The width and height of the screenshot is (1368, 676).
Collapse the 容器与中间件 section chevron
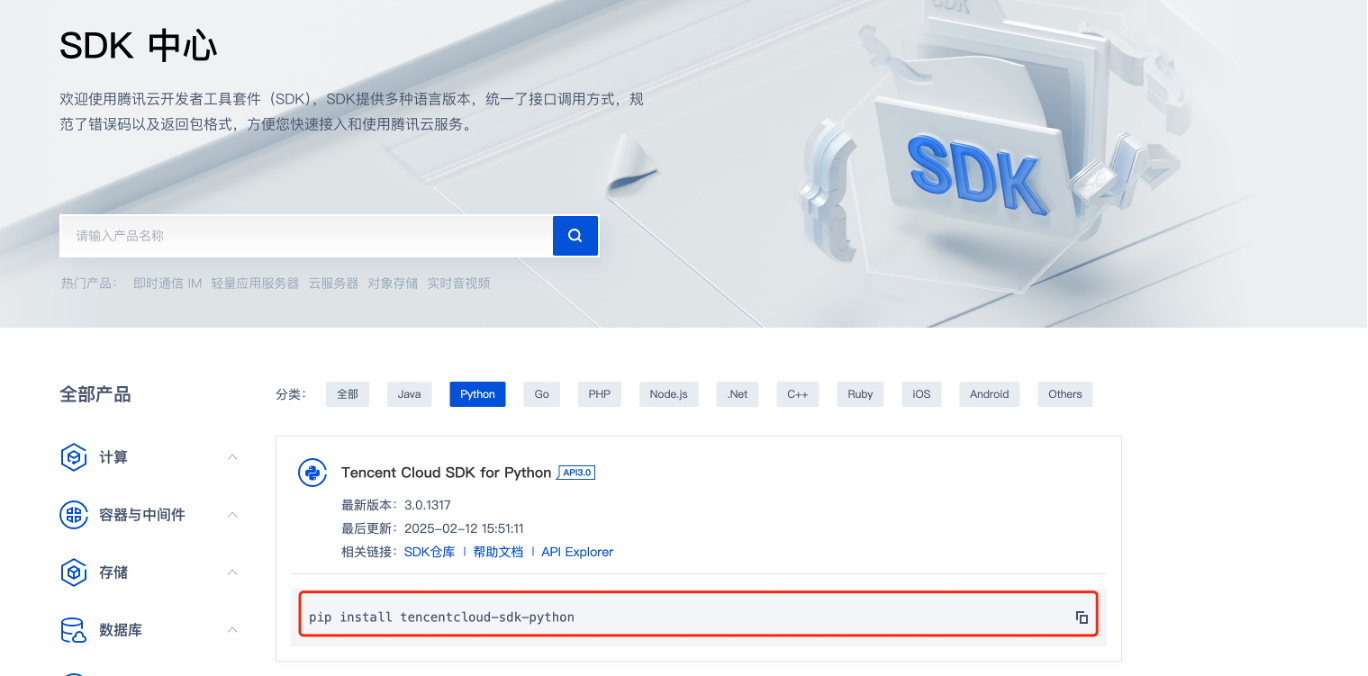tap(232, 515)
